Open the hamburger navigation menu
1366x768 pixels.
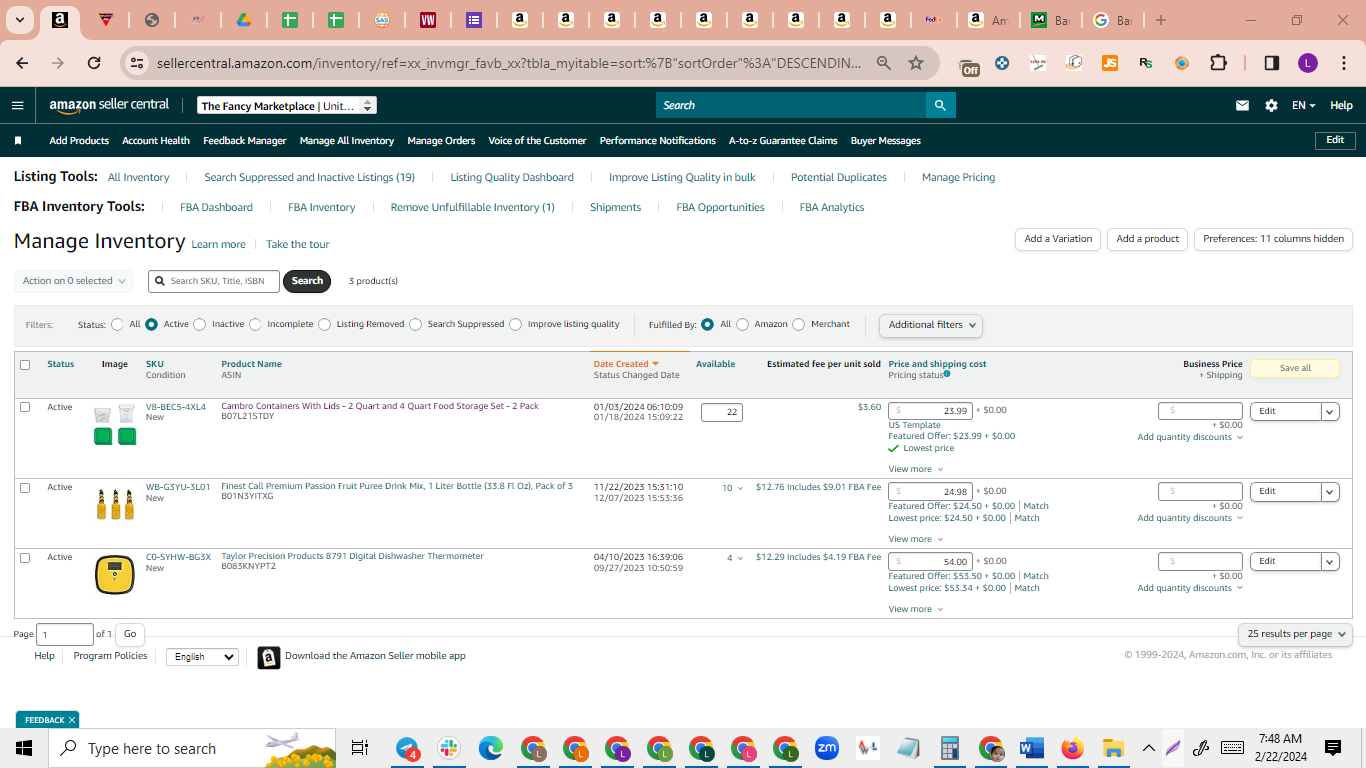click(17, 105)
